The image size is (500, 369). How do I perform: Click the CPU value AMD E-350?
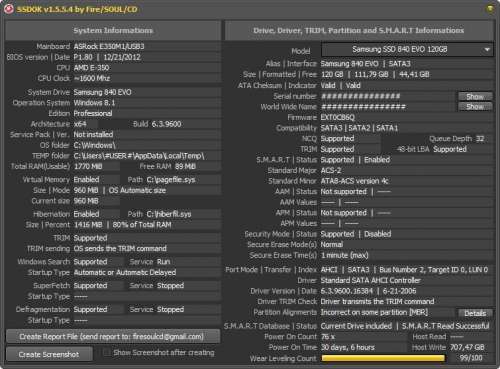coord(91,68)
